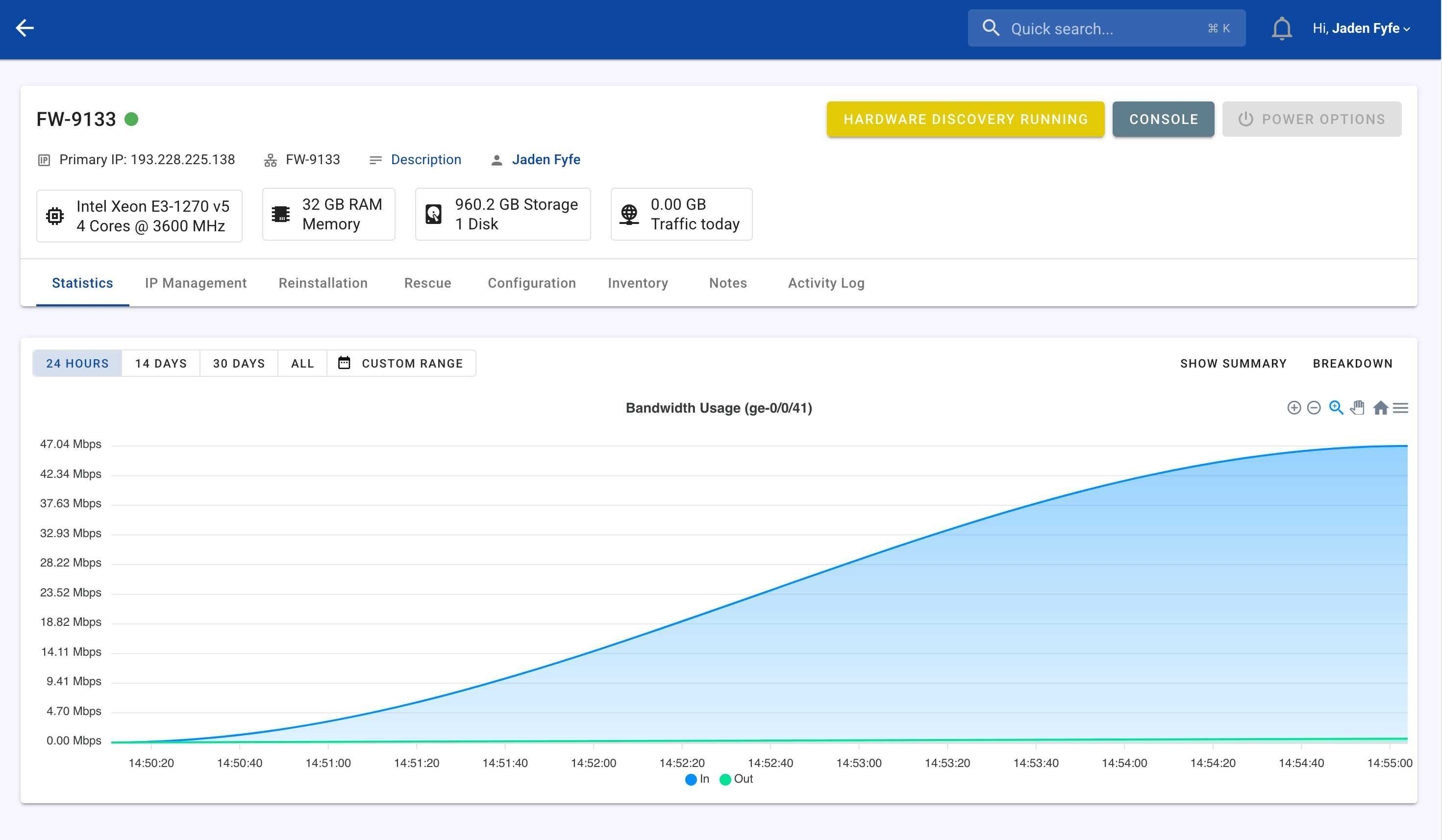Open the Reinstallation tab
This screenshot has width=1442, height=840.
coord(323,283)
